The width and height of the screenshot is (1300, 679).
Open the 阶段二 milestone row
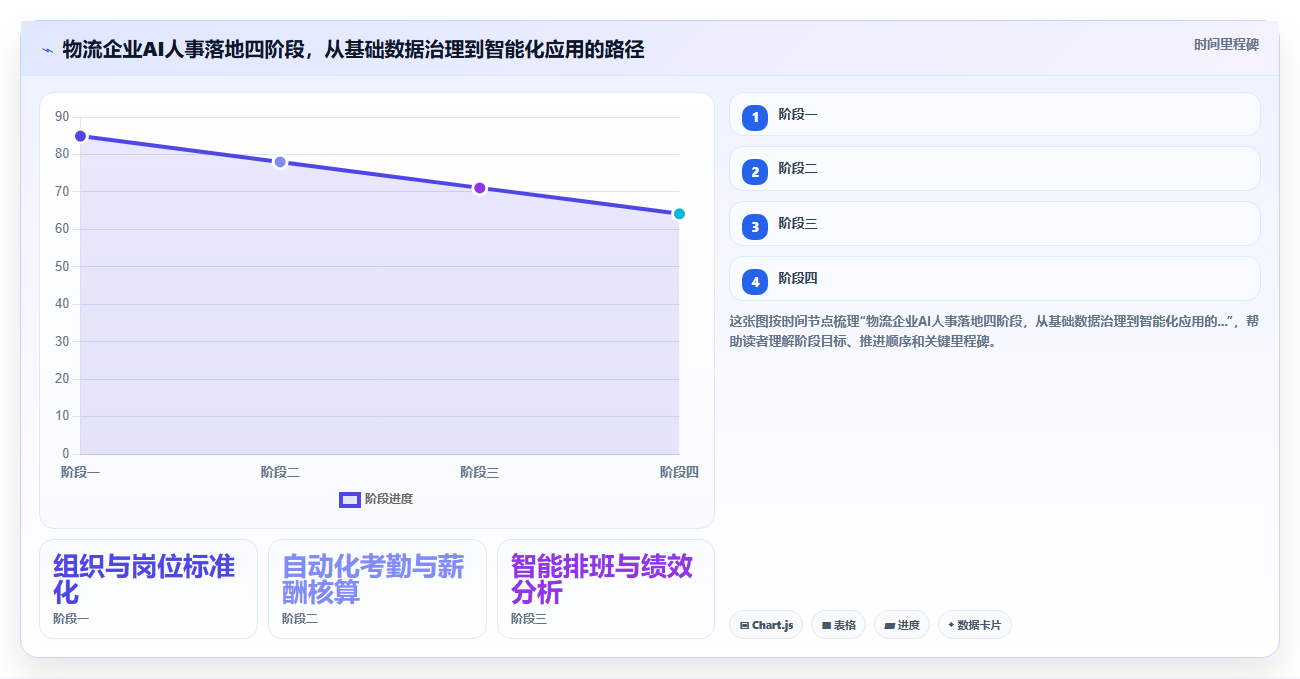995,169
